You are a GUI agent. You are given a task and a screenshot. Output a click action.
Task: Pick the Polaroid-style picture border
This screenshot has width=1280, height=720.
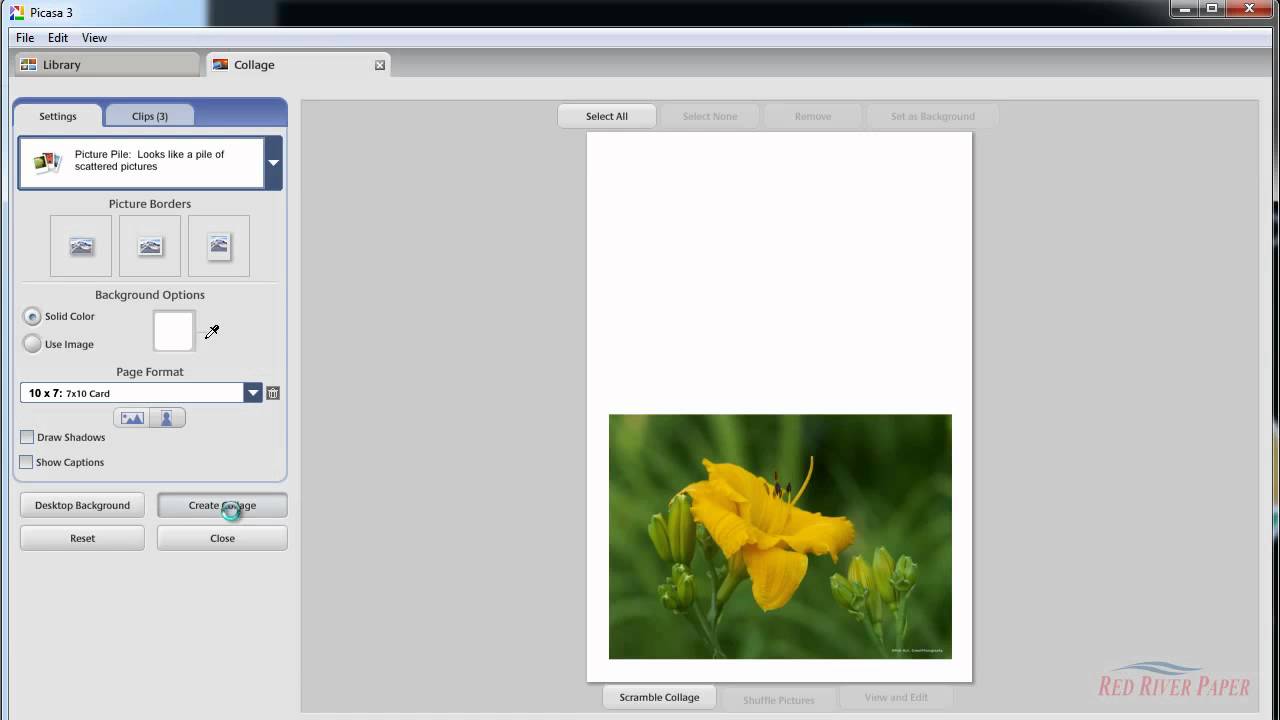tap(219, 246)
